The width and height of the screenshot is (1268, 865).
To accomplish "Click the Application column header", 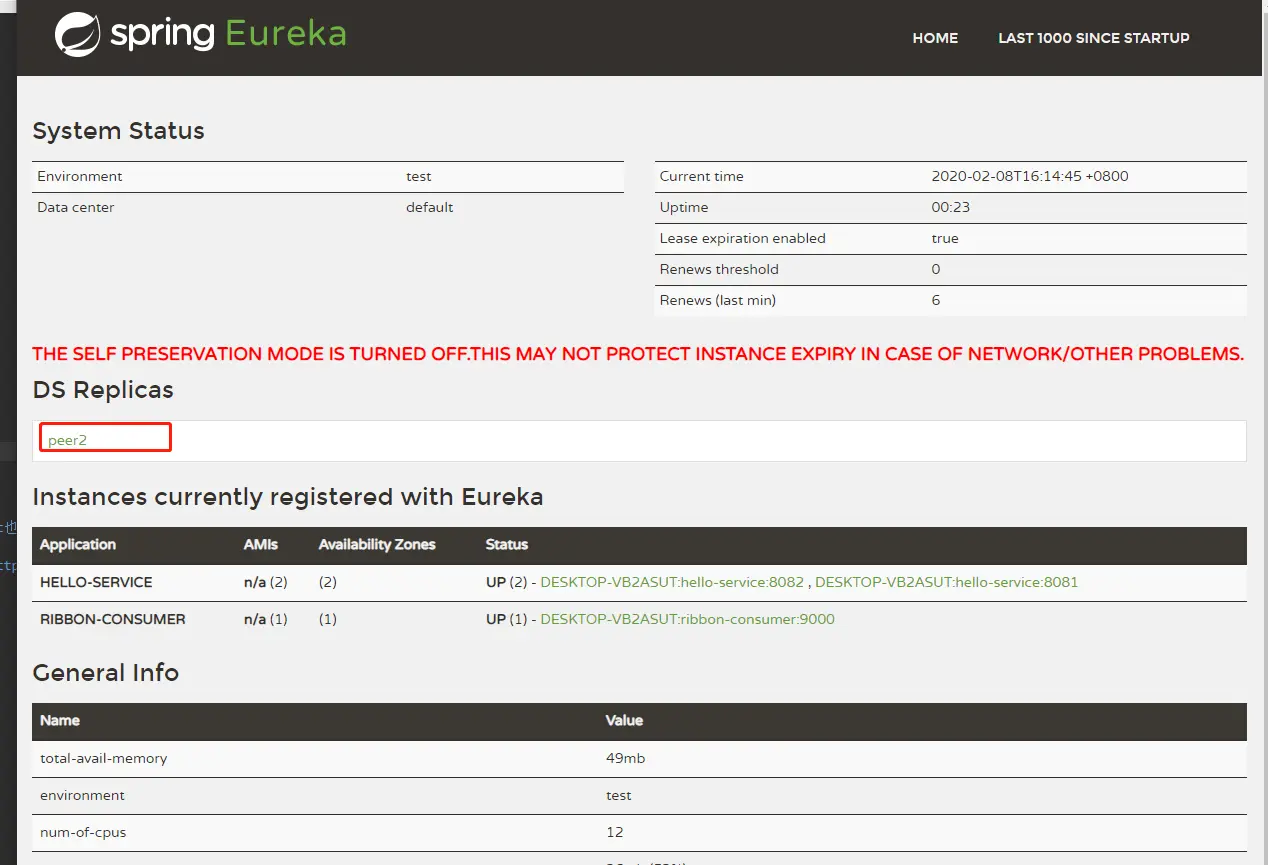I will [x=78, y=545].
